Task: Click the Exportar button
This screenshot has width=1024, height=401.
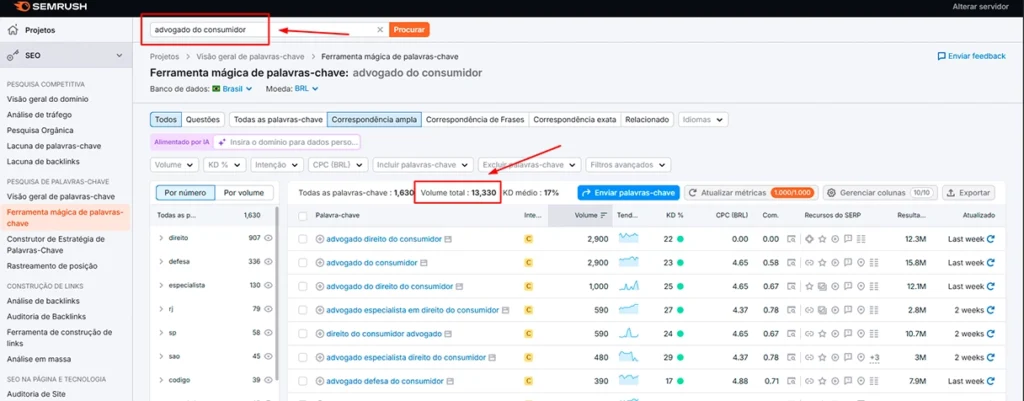Action: [x=968, y=193]
